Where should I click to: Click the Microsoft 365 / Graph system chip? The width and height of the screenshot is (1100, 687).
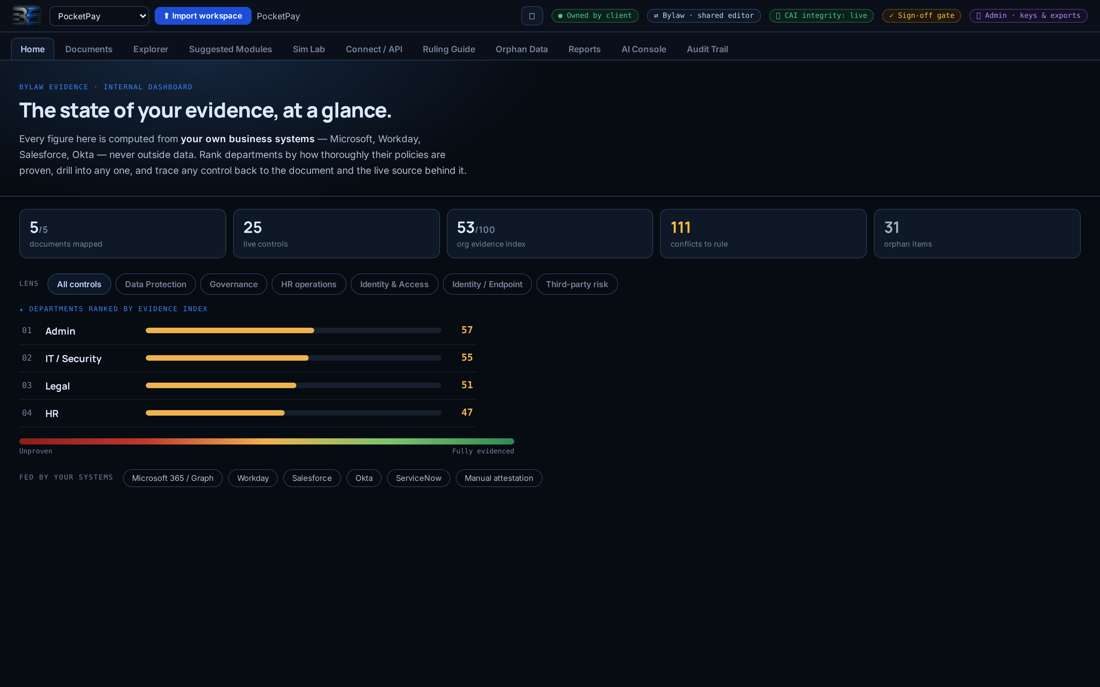[173, 478]
